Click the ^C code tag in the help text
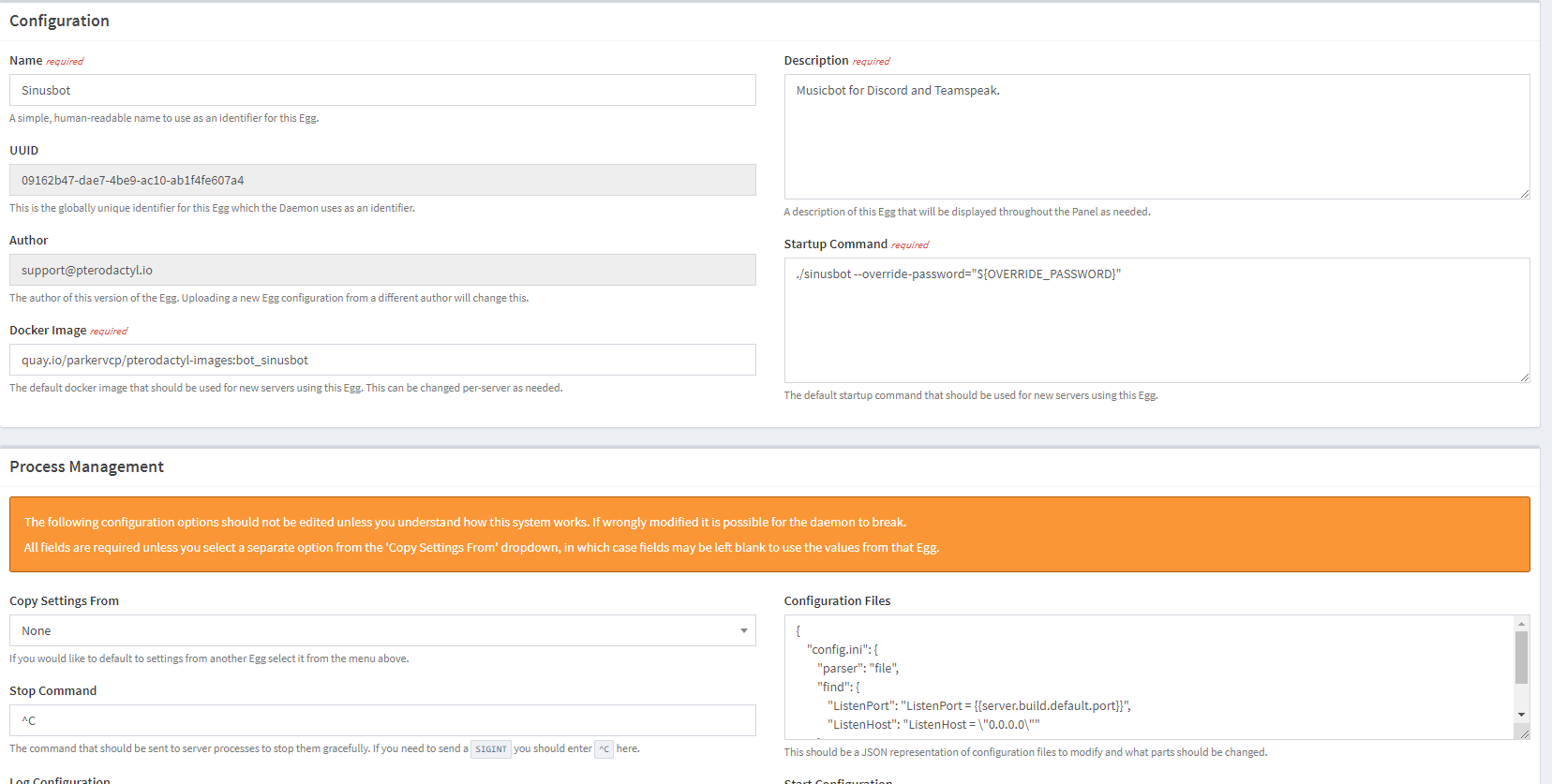 pos(604,749)
